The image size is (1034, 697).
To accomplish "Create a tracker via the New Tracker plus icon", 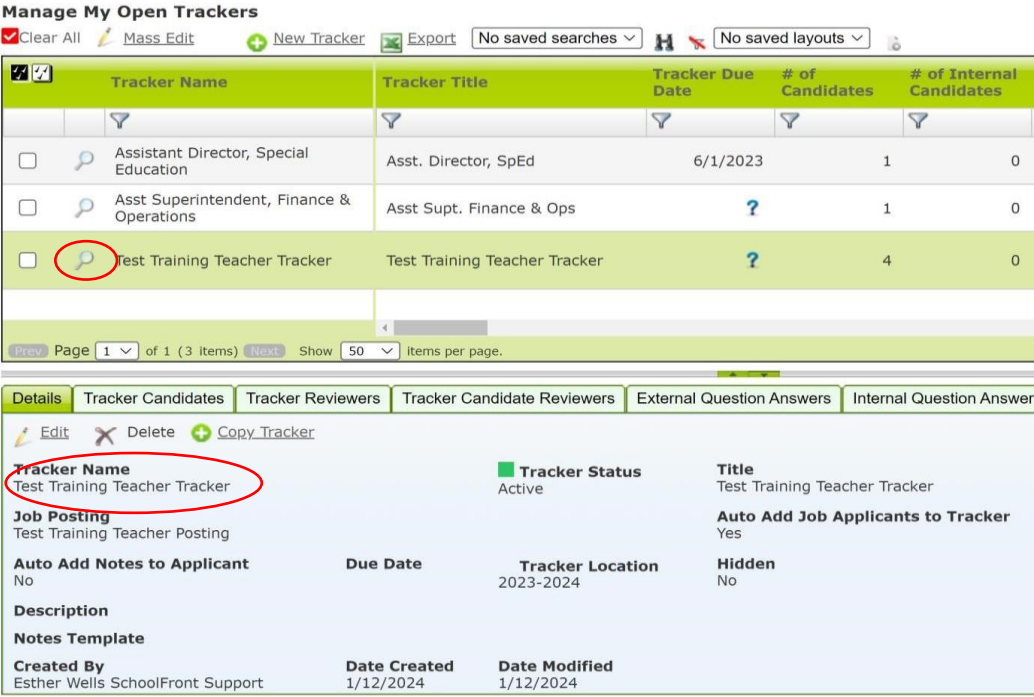I will coord(258,38).
